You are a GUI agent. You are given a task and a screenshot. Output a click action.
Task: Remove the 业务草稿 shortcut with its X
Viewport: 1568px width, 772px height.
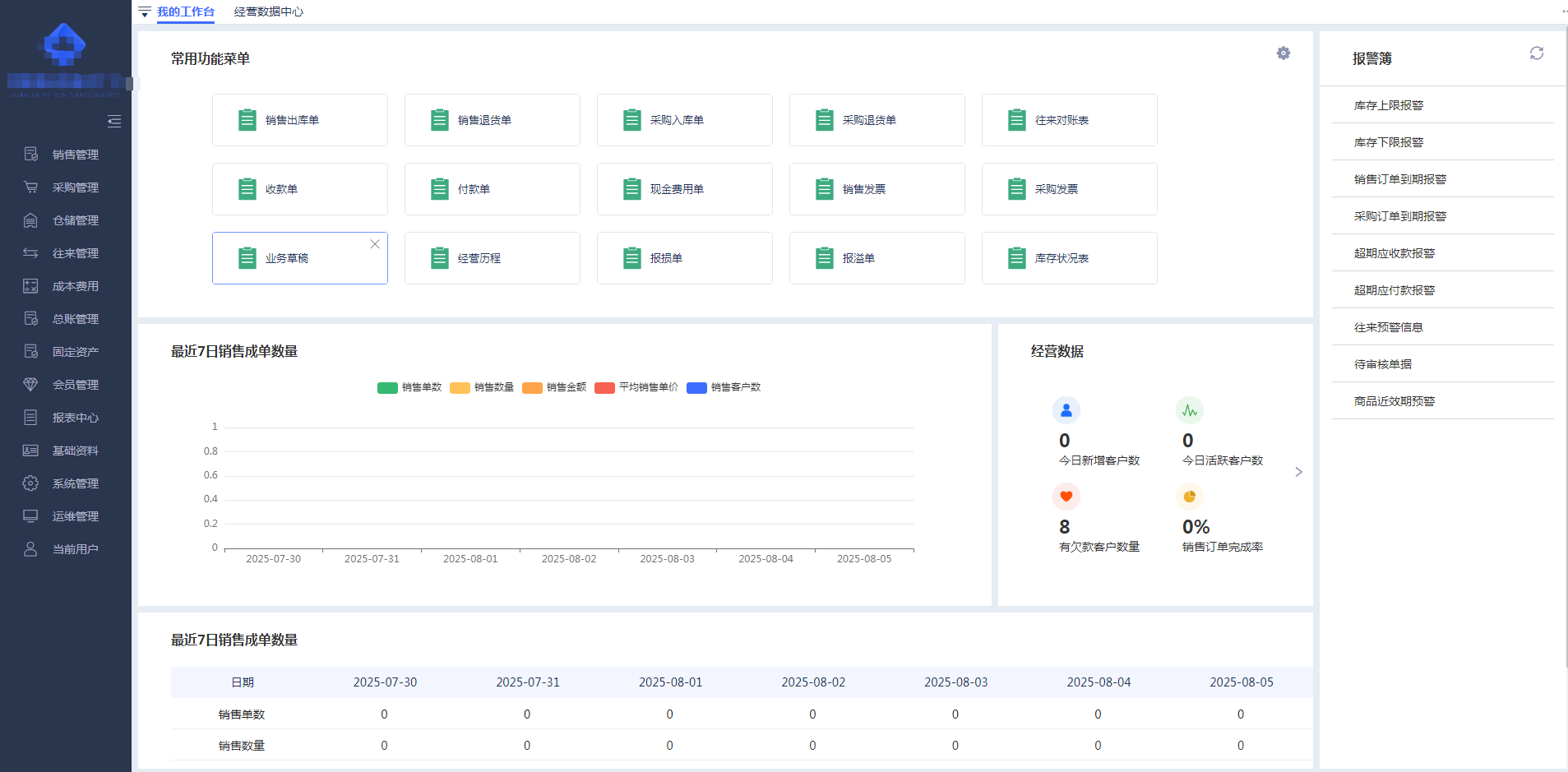(375, 244)
